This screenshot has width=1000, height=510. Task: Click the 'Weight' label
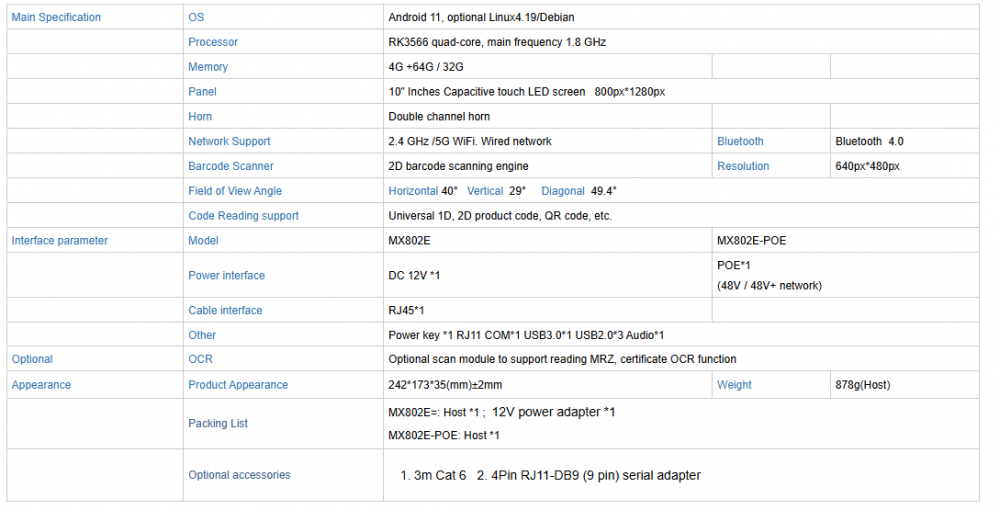[x=734, y=385]
